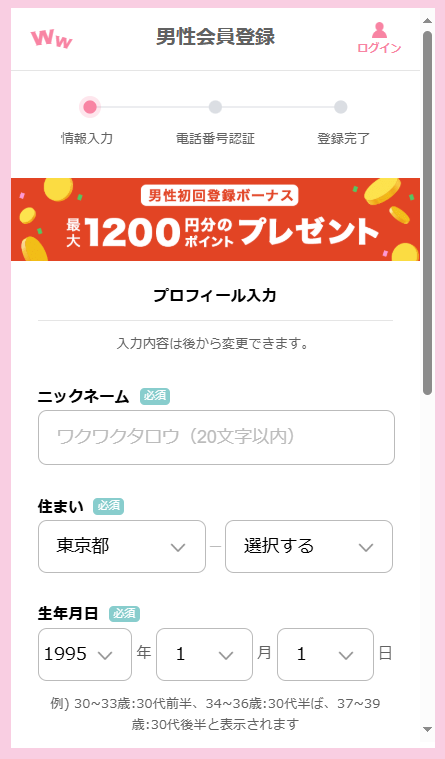
Task: Expand the 選択する area dropdown
Action: [309, 546]
